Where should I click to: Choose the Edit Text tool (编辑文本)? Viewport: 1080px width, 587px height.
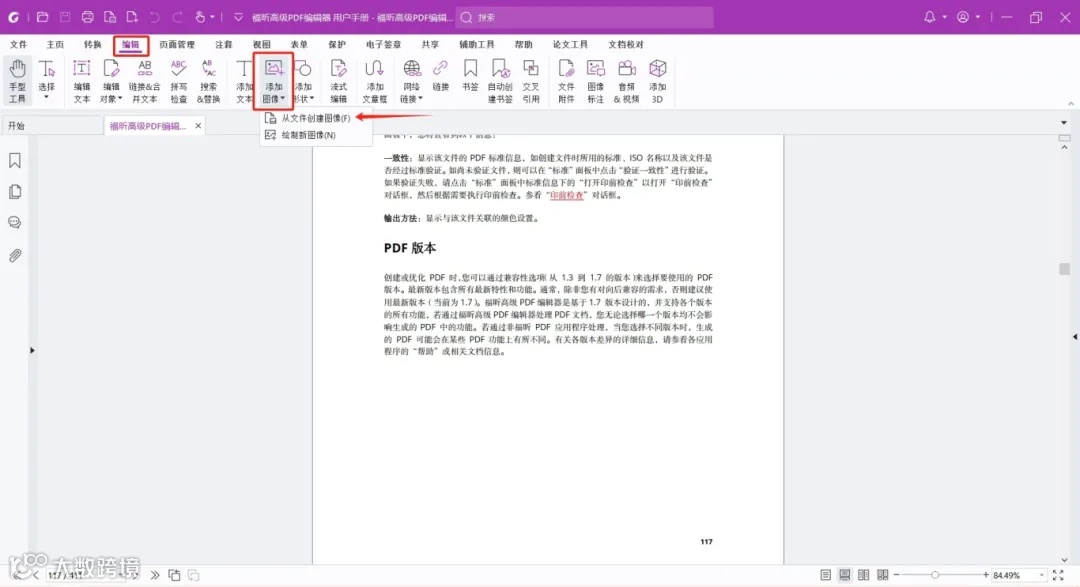tap(82, 81)
